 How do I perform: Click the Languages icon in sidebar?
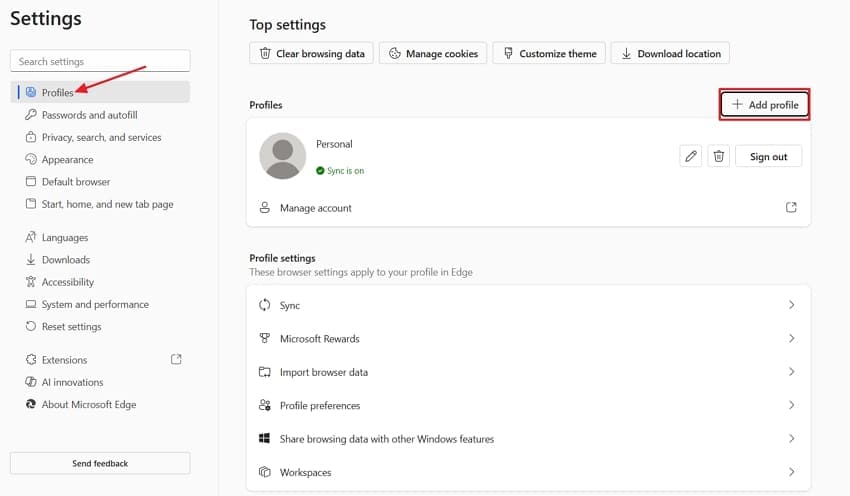pos(31,237)
